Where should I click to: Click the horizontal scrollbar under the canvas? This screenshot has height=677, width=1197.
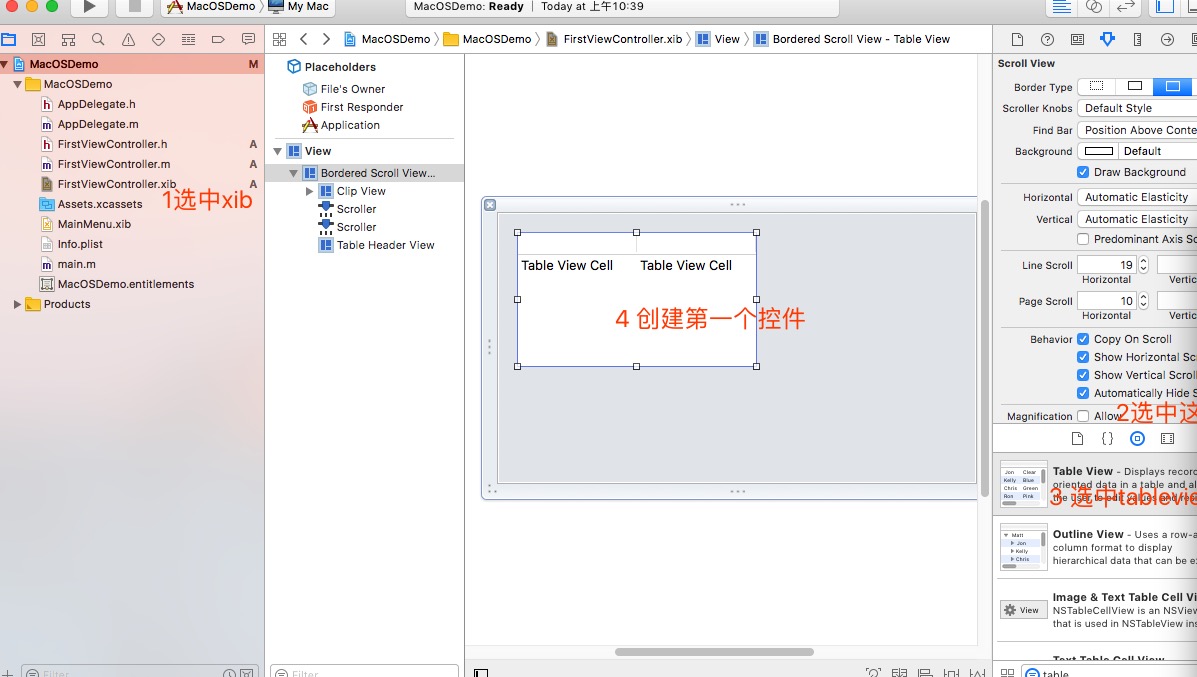[714, 652]
